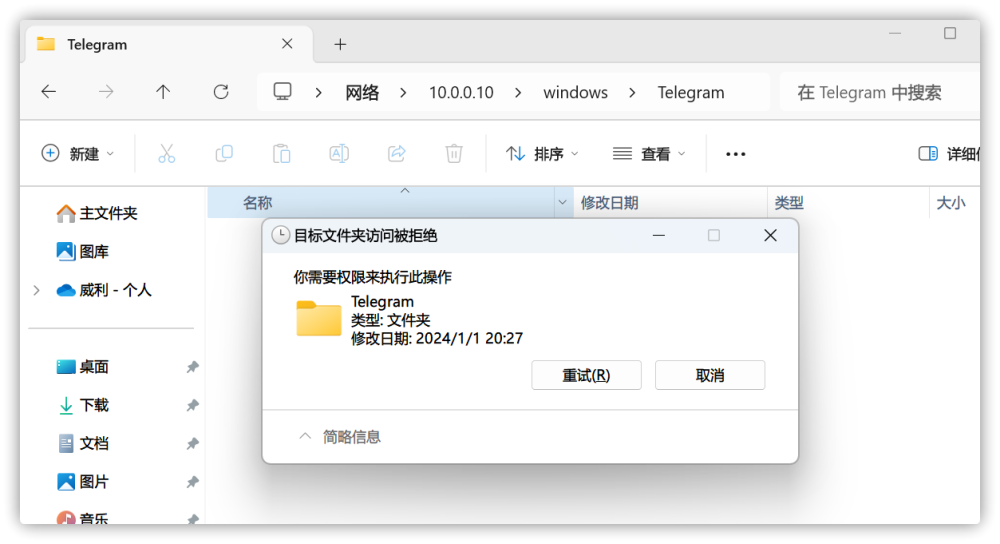Minimize the File Explorer window

point(895,33)
